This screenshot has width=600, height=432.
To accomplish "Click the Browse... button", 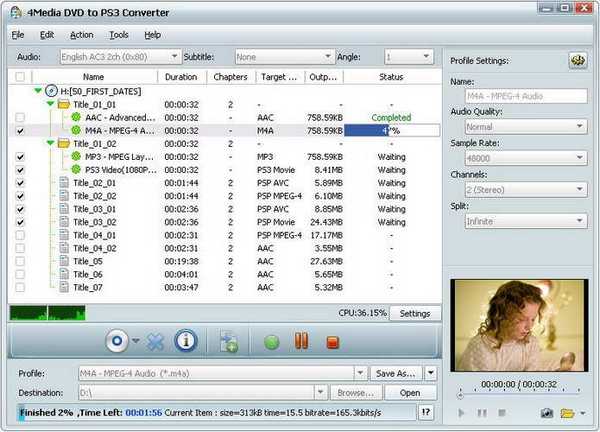I will coord(355,393).
